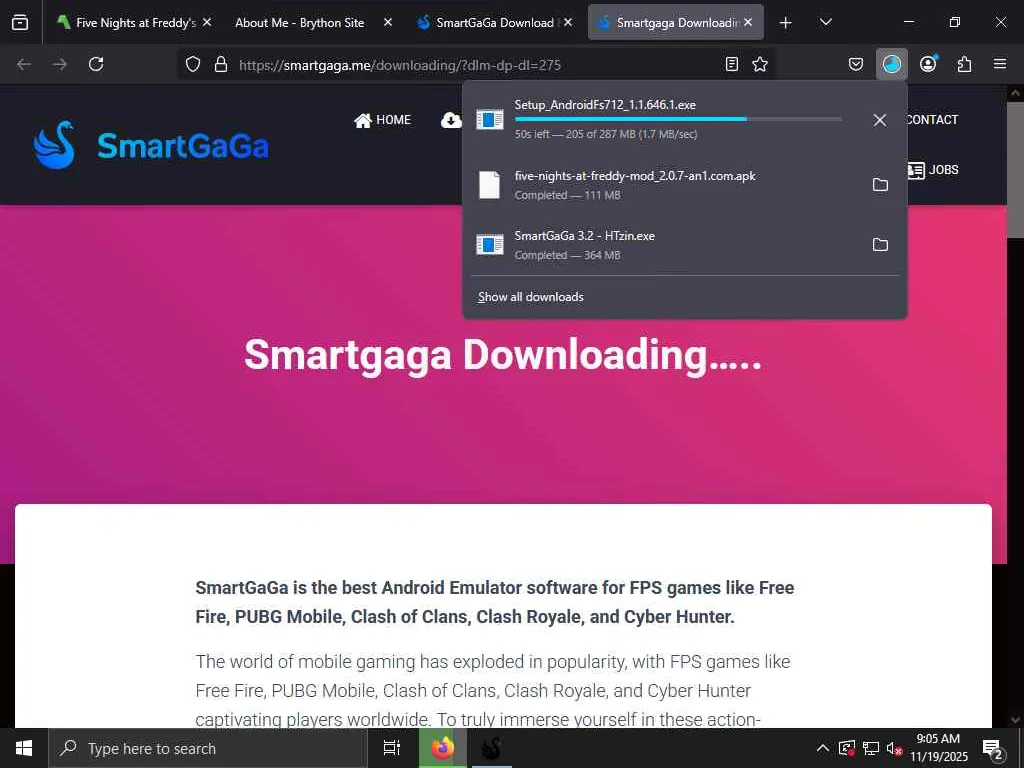
Task: Click the SmartGaGa site title text
Action: point(183,146)
